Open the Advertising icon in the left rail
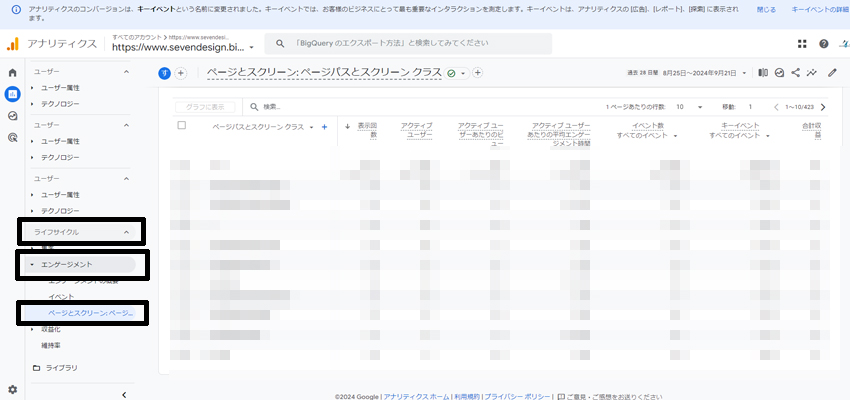The image size is (850, 400). (x=12, y=138)
